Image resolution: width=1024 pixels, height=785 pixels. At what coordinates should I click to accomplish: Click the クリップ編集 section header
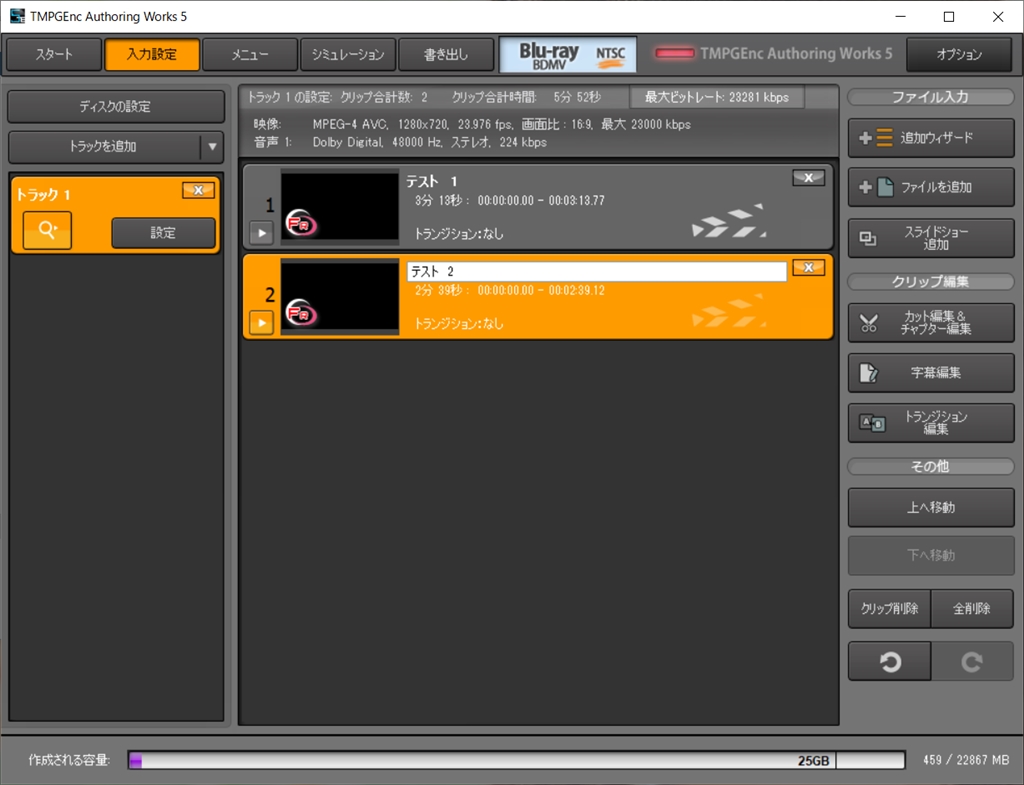pos(931,281)
